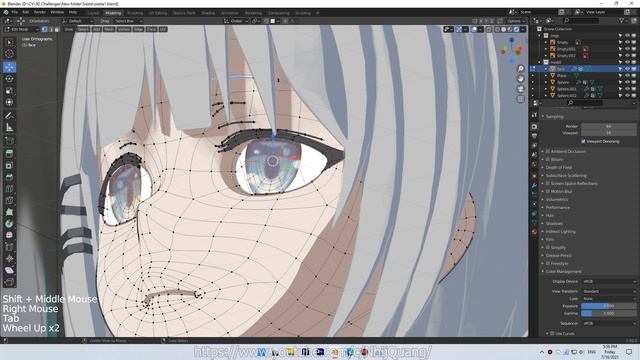Toggle X-ray view in viewport header
Image resolution: width=640 pixels, height=360 pixels.
[x=489, y=29]
